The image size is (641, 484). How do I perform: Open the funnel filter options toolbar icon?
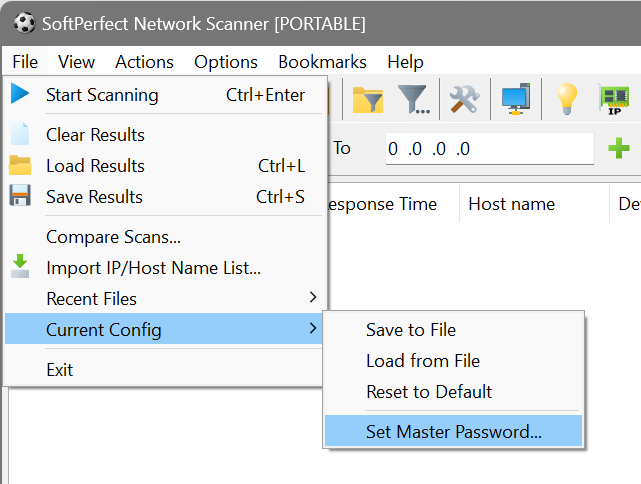coord(414,99)
